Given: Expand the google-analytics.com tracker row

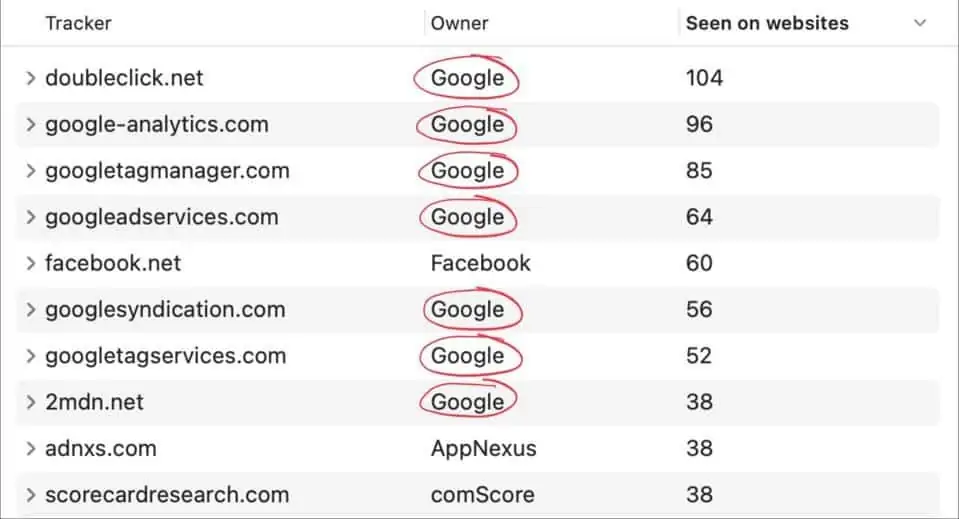Looking at the screenshot, I should (31, 125).
